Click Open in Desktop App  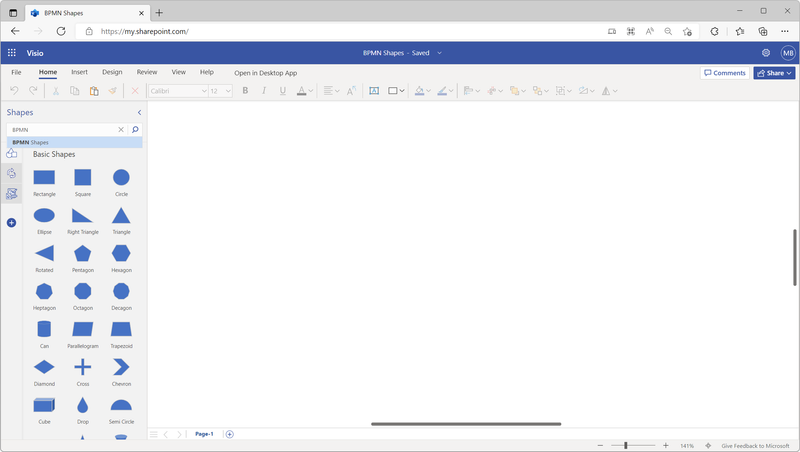[265, 73]
